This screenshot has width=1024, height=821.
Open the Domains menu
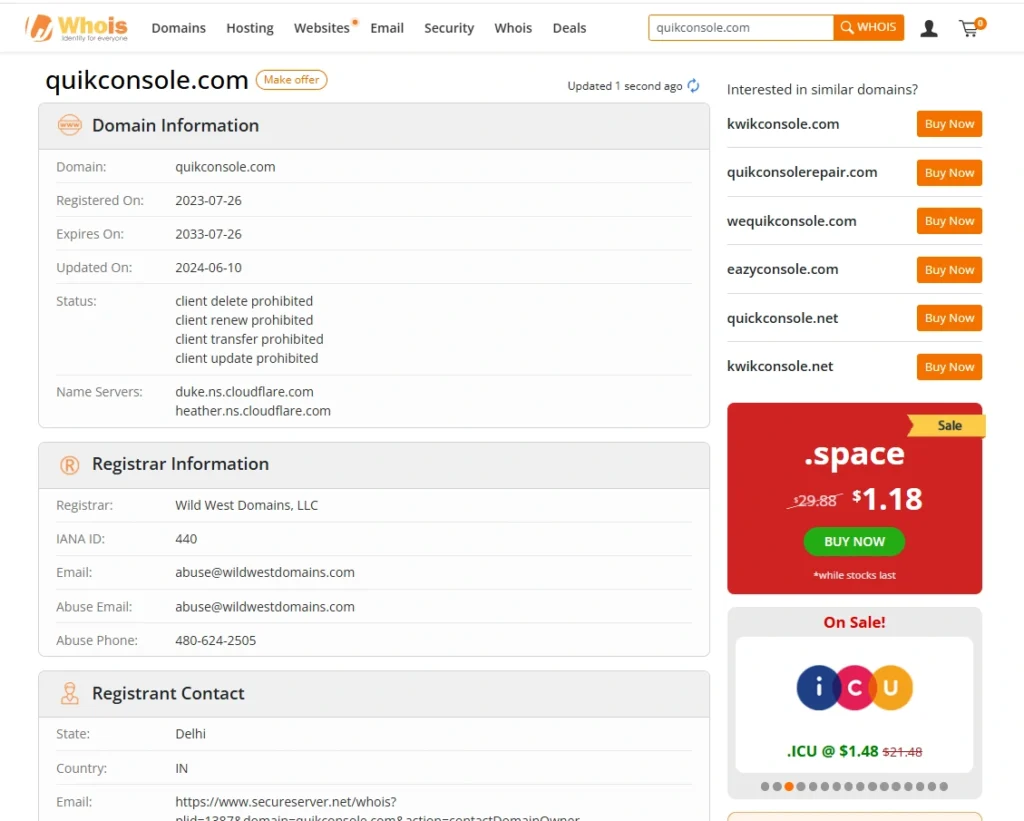[178, 28]
